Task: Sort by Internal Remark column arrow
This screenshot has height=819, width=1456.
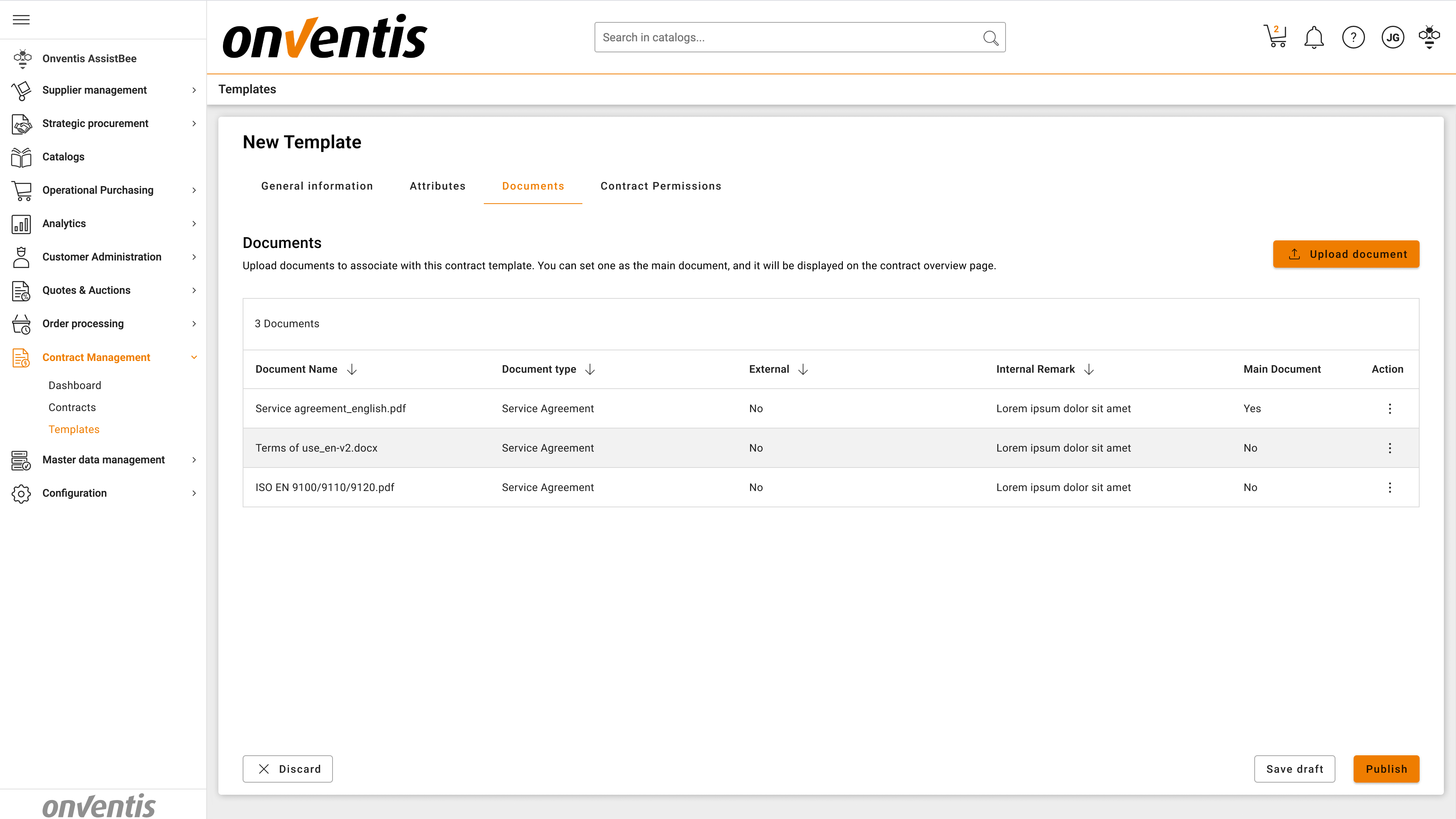Action: pyautogui.click(x=1089, y=369)
